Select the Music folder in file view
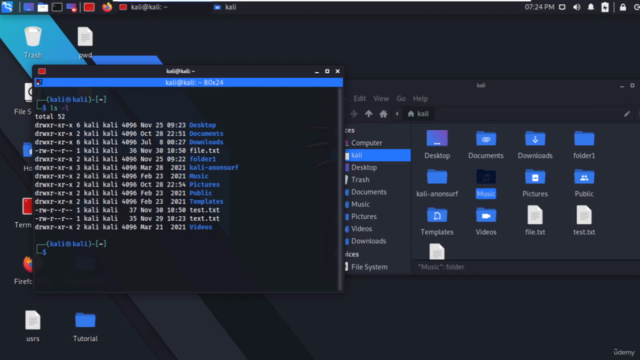640x360 pixels. tap(486, 183)
